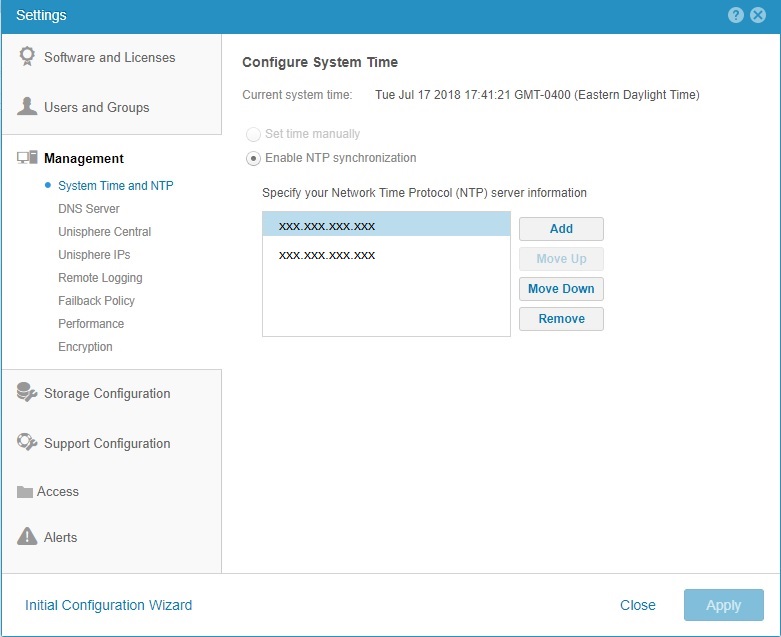This screenshot has width=781, height=637.
Task: Launch the Initial Configuration Wizard link
Action: coord(108,605)
